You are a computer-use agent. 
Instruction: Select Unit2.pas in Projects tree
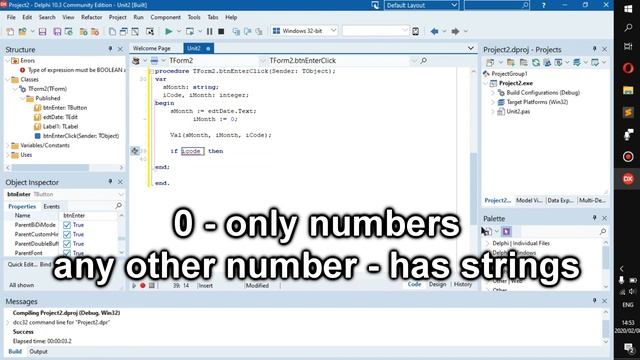click(518, 111)
